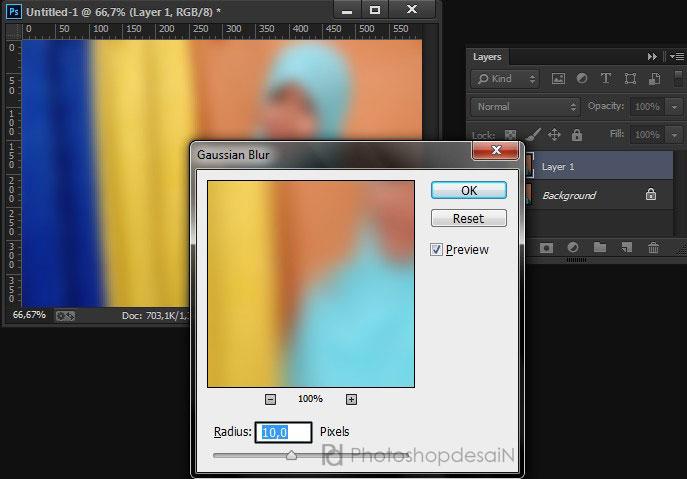The width and height of the screenshot is (687, 479).
Task: Click OK in Gaussian Blur dialog
Action: click(468, 190)
